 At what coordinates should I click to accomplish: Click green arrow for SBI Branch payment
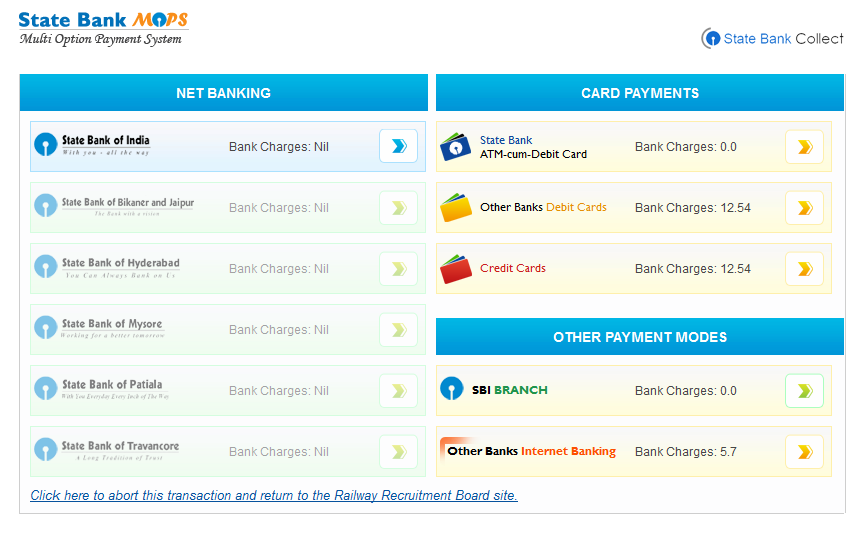(804, 391)
